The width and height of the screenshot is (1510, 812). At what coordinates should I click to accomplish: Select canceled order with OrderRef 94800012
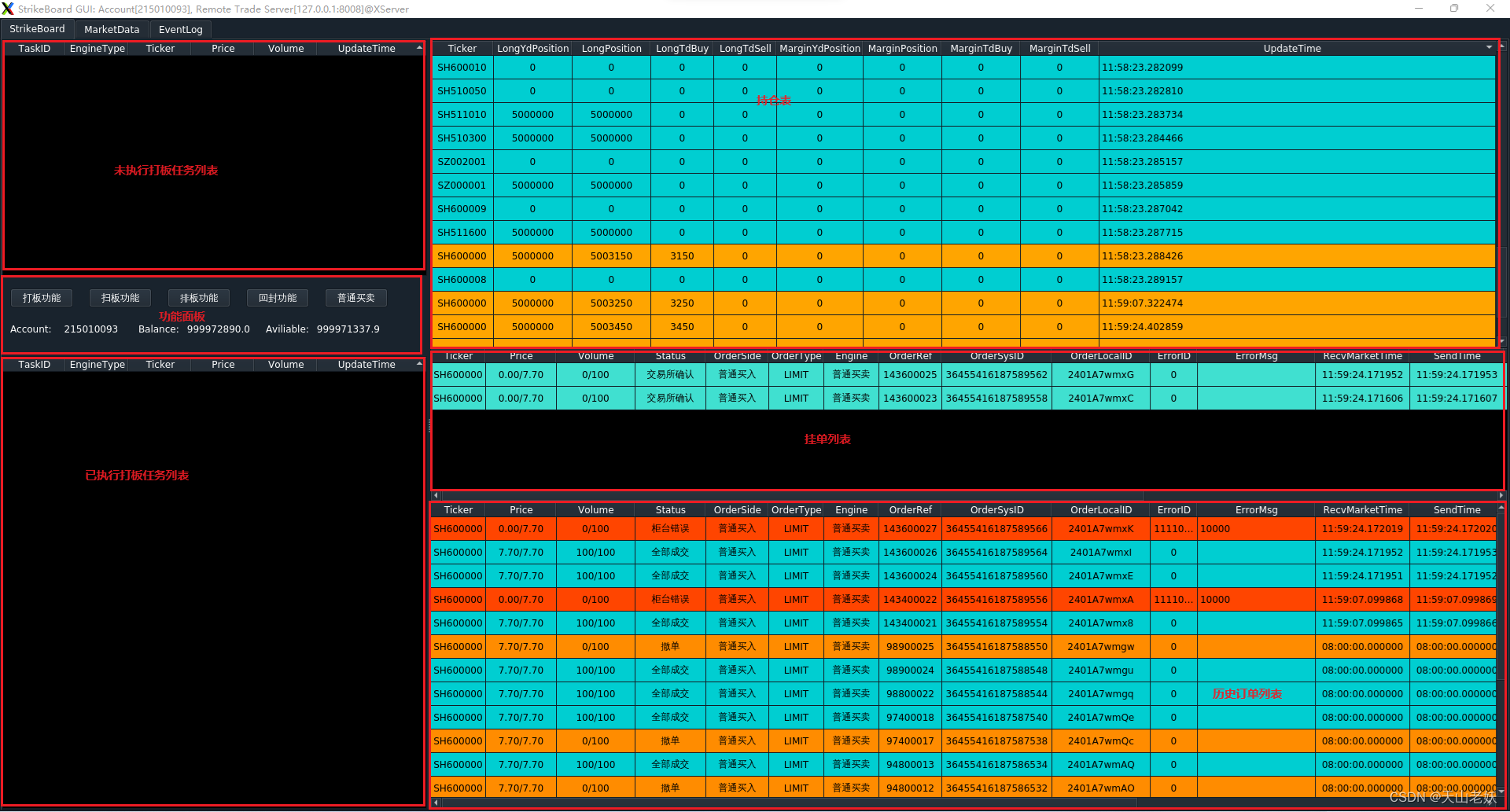963,788
